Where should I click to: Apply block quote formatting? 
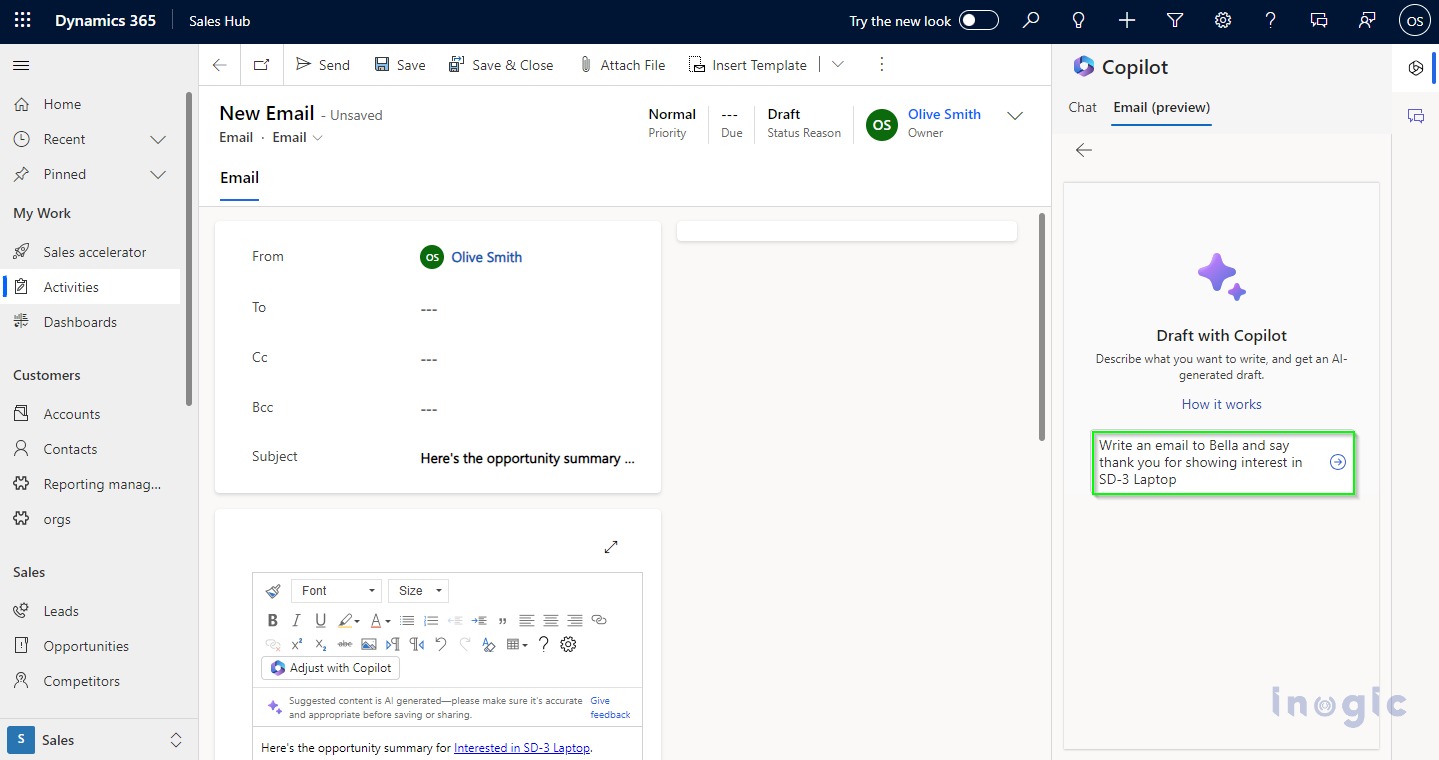click(502, 621)
